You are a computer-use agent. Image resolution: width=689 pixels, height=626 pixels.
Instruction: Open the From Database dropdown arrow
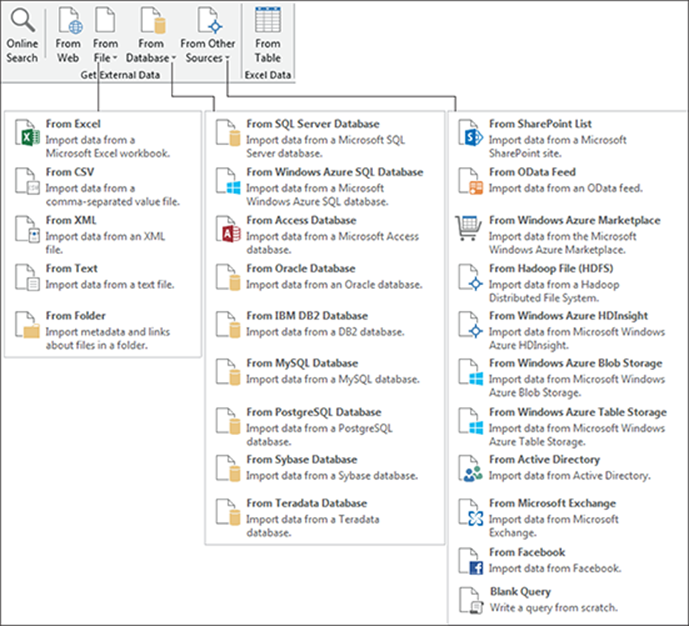(x=174, y=58)
